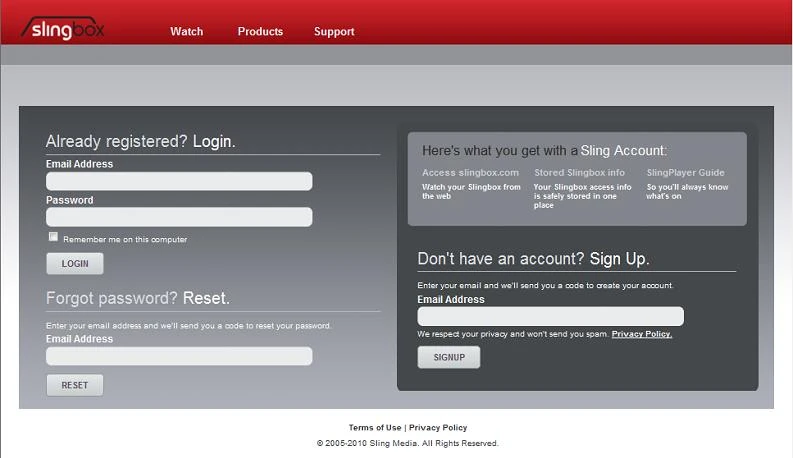
Task: Click the 'Access slingbox.com' heading
Action: click(x=470, y=172)
